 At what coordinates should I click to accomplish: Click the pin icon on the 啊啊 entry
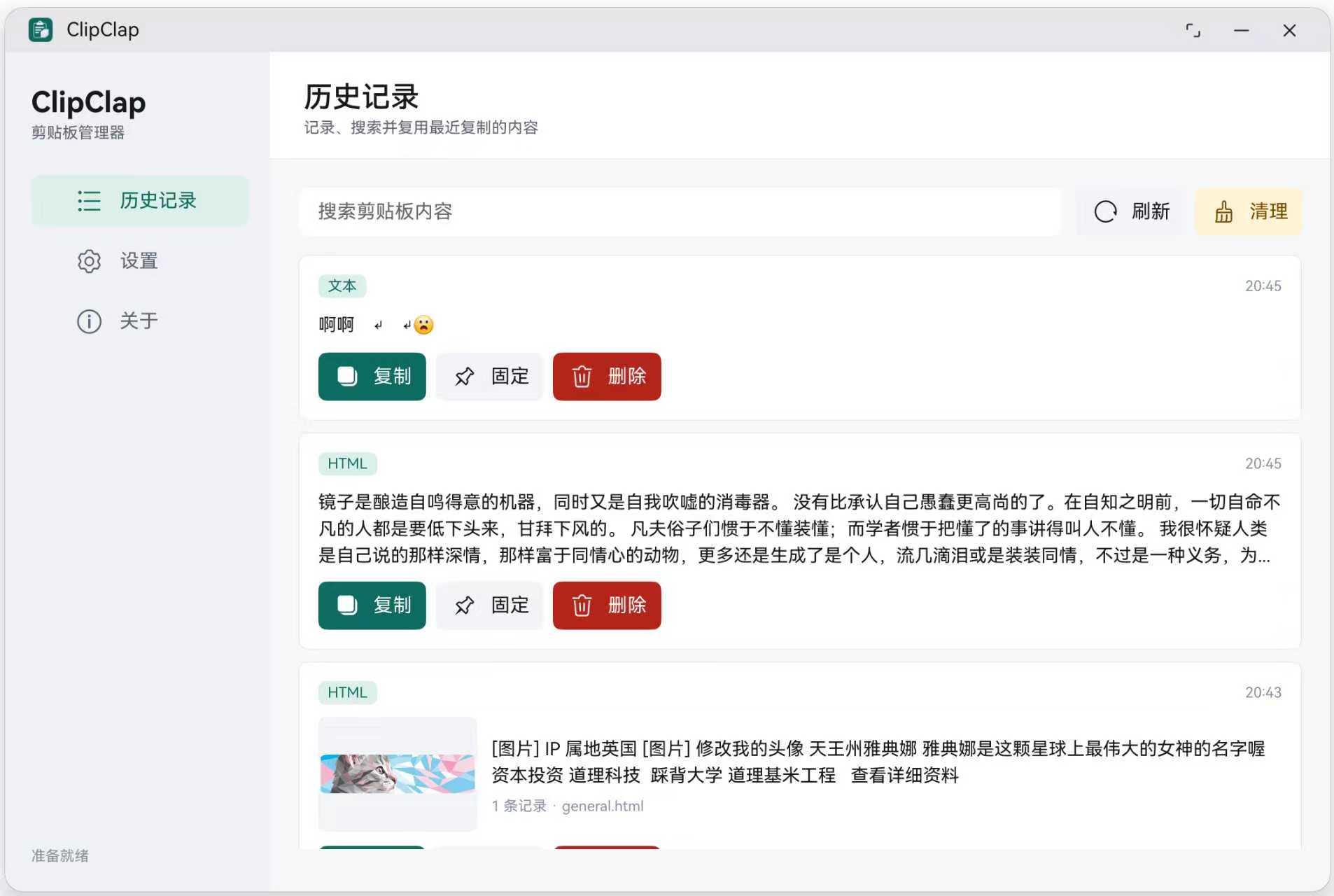point(464,377)
